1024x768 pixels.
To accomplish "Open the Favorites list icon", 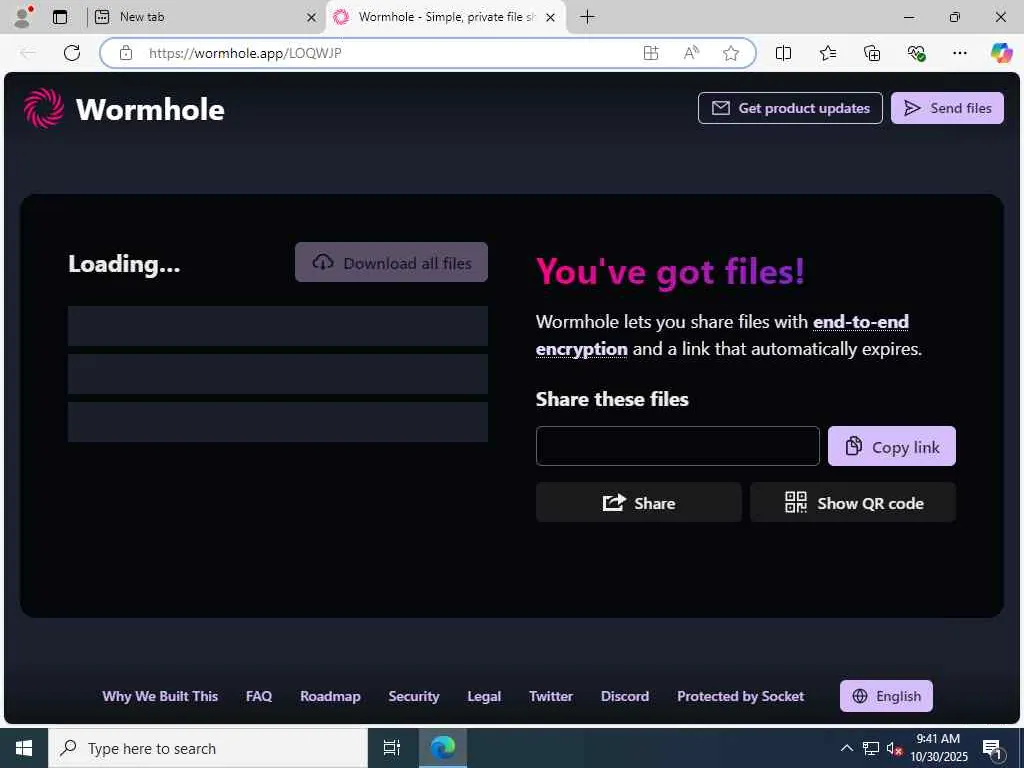I will [x=827, y=53].
